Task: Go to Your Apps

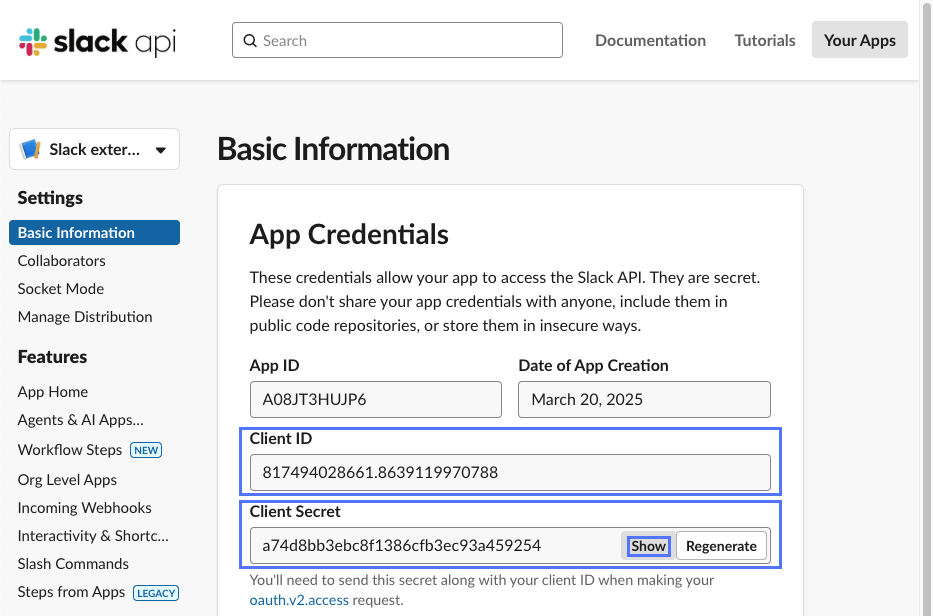Action: click(x=859, y=40)
